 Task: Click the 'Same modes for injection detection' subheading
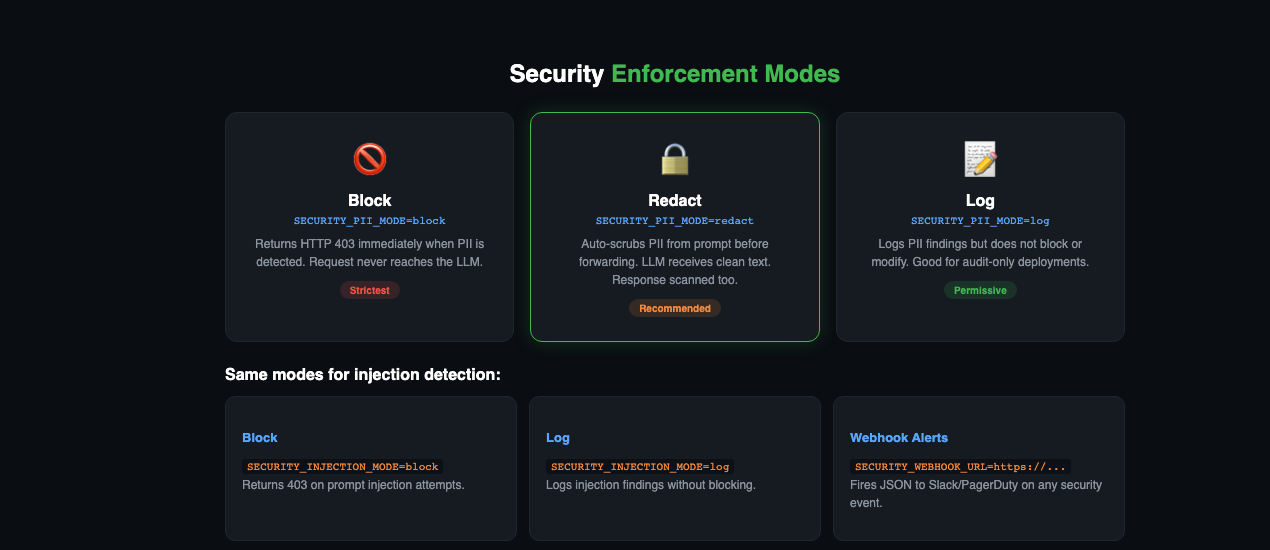[363, 374]
